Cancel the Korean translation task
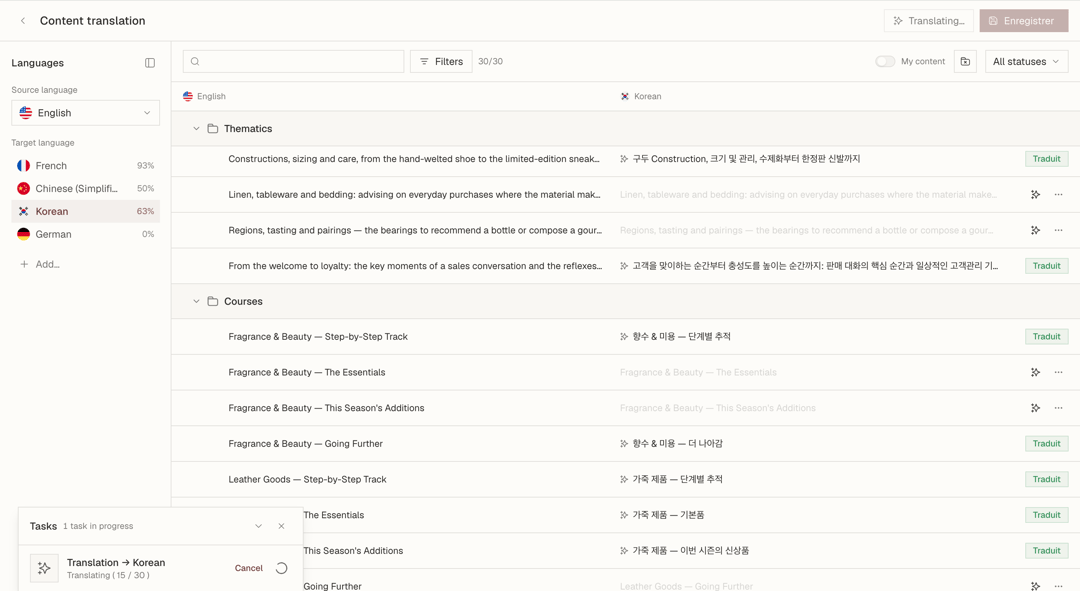 click(249, 568)
